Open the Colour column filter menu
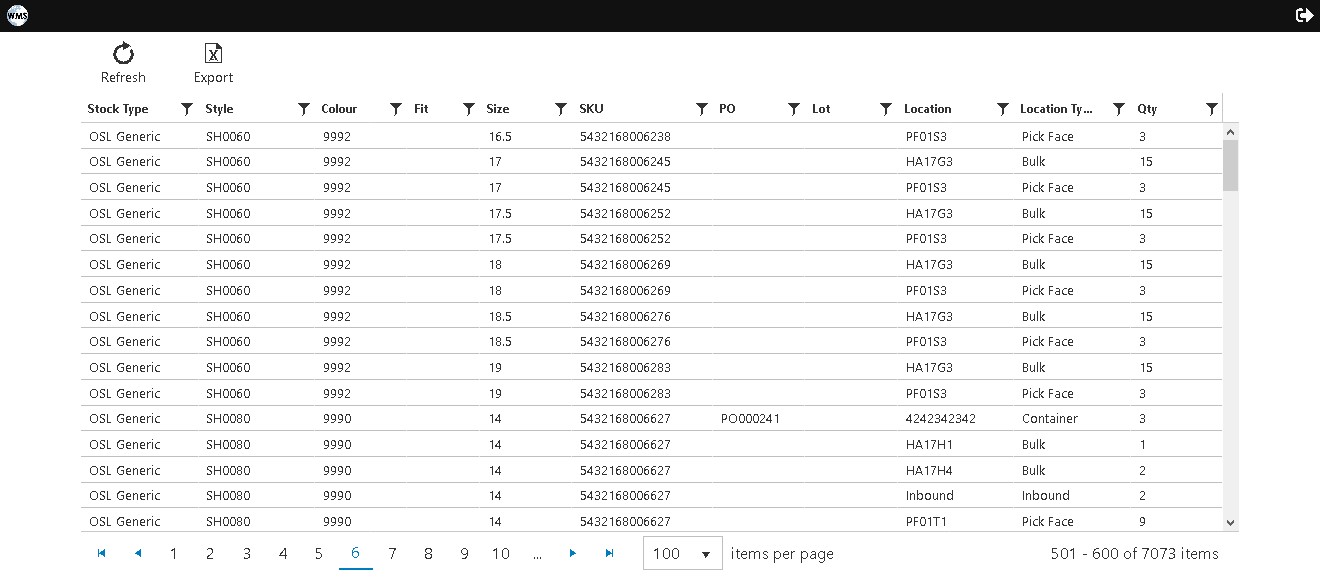This screenshot has width=1320, height=578. 395,109
